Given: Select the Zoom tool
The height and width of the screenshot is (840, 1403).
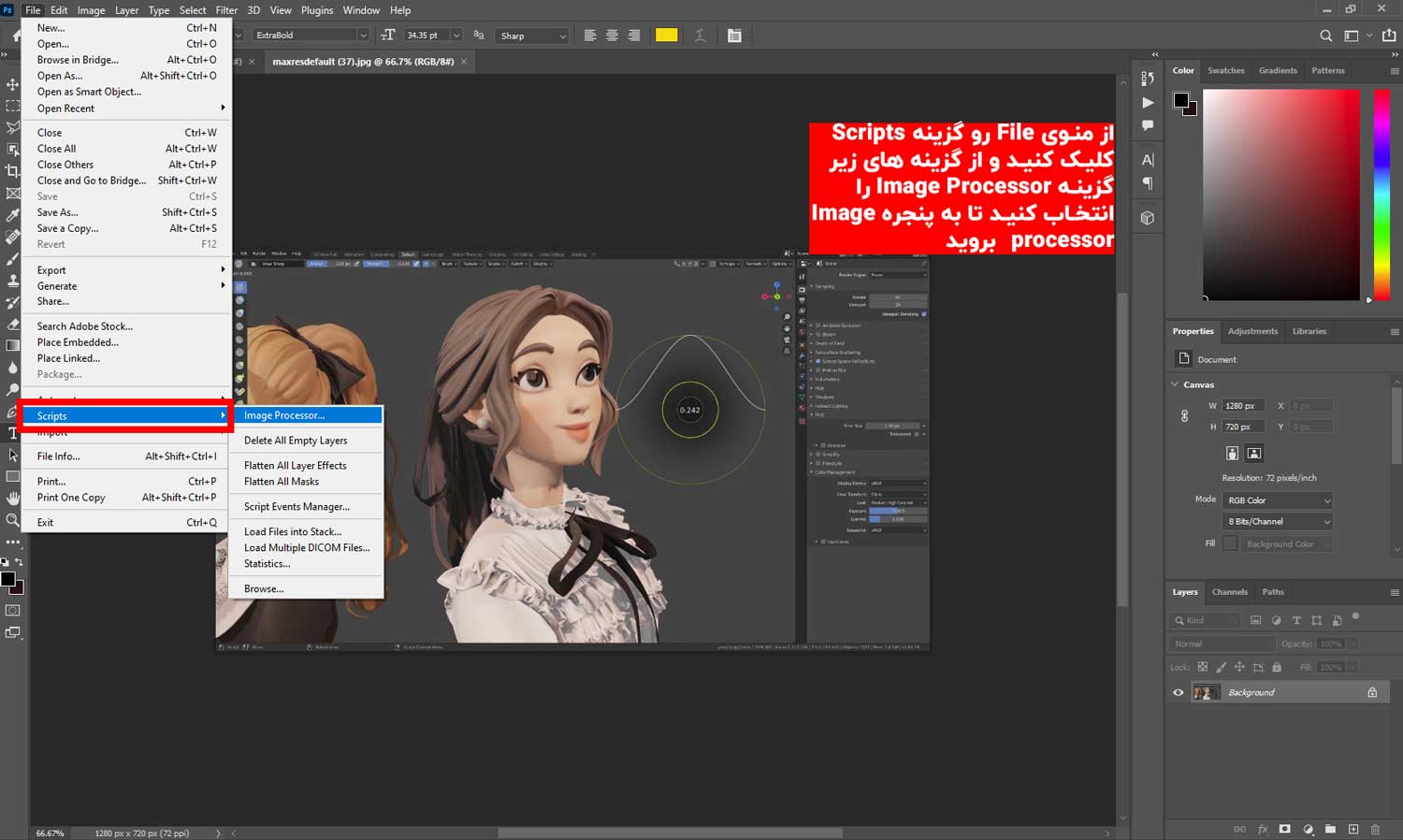Looking at the screenshot, I should 12,519.
